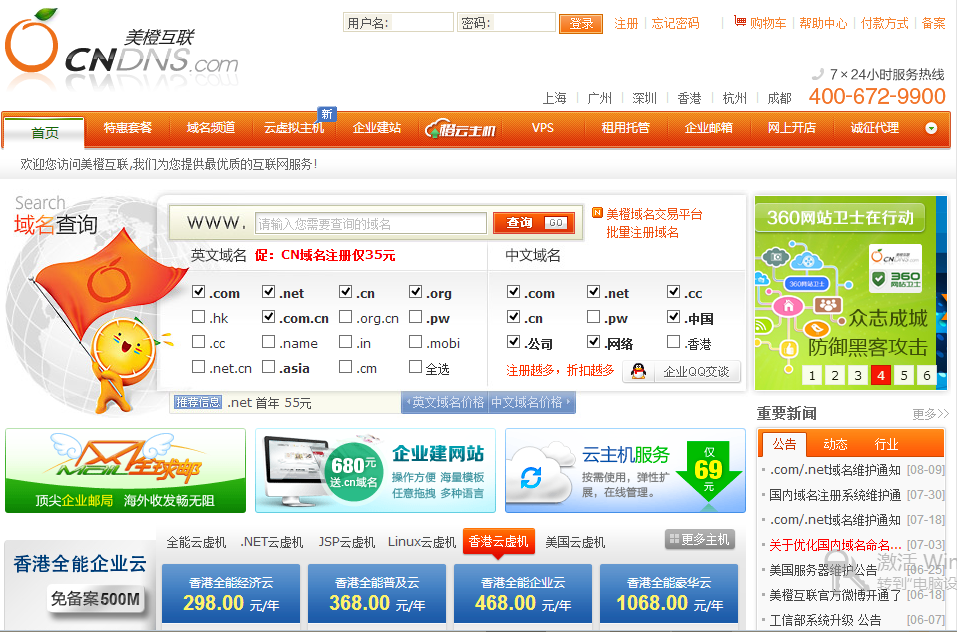Open 付款方式 link

point(884,23)
